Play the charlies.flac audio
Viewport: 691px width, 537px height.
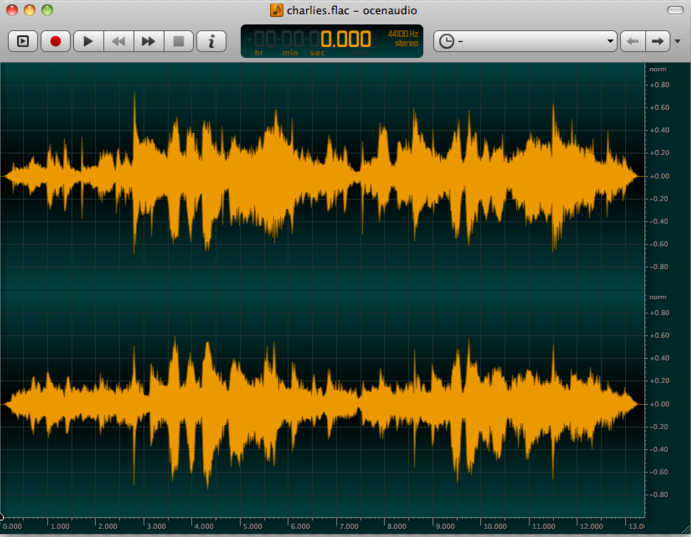(x=88, y=41)
